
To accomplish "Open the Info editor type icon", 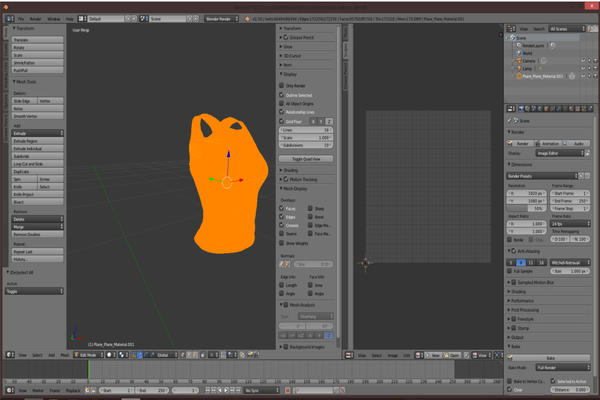I will tap(10, 18).
